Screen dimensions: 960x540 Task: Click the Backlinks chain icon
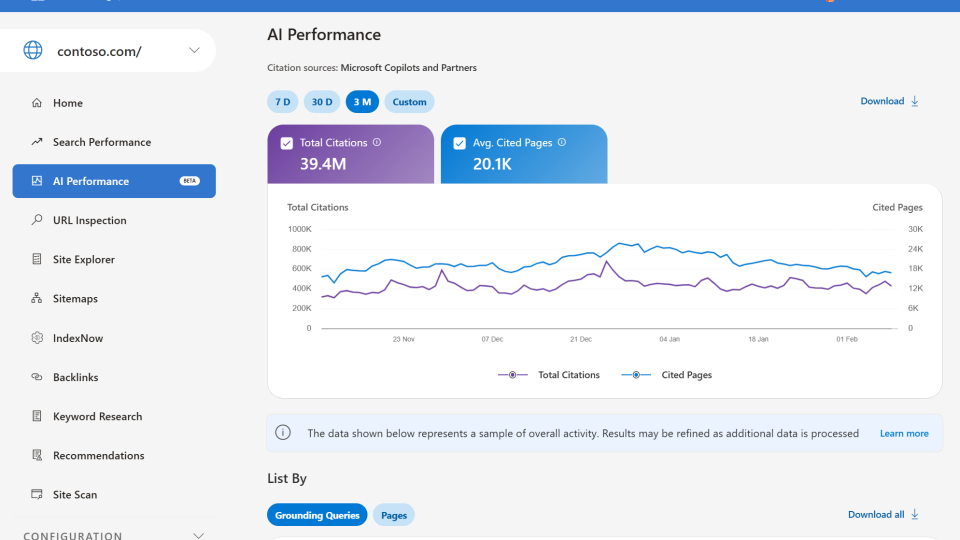37,377
